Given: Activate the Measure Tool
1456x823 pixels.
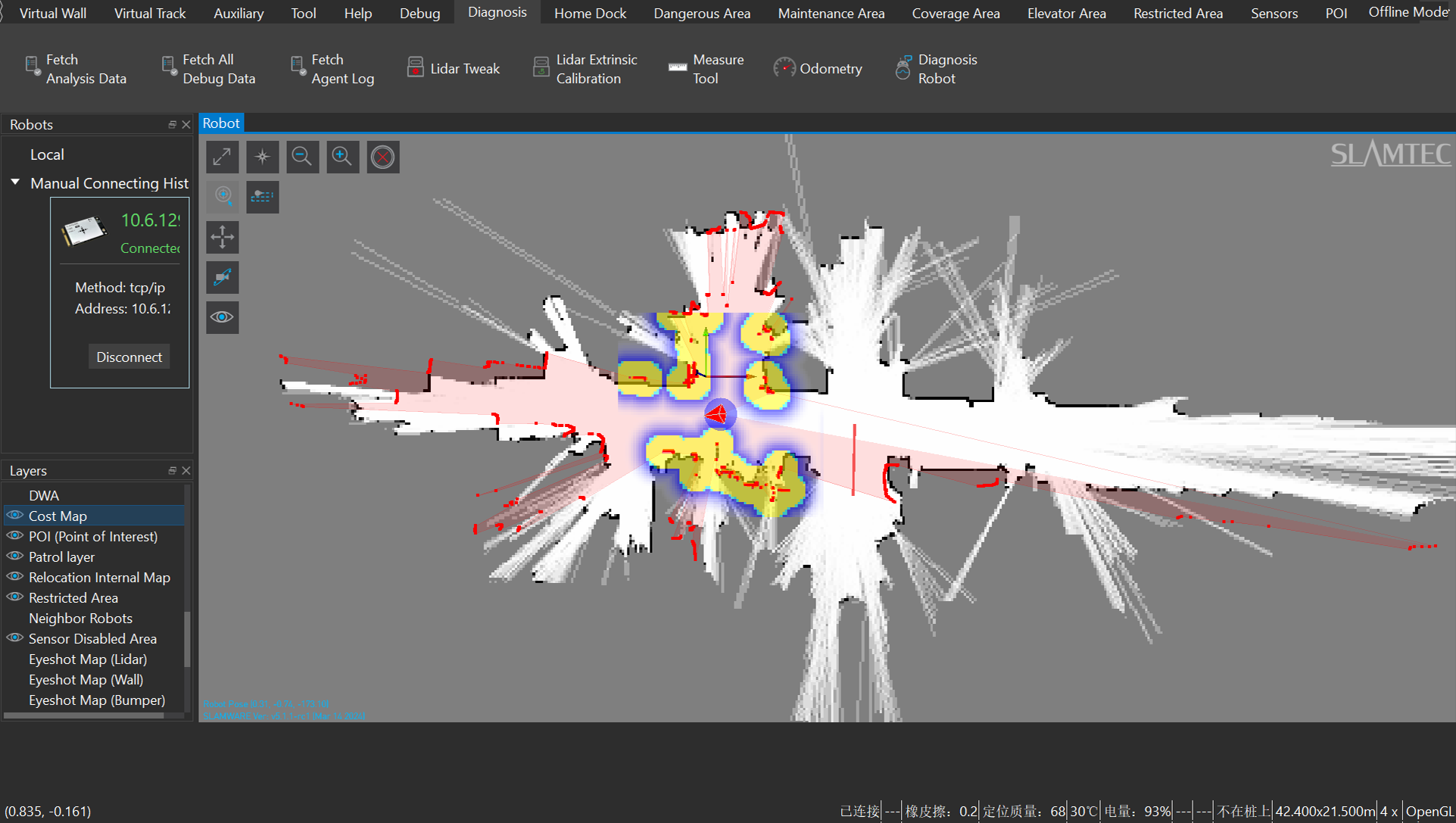Looking at the screenshot, I should point(705,68).
